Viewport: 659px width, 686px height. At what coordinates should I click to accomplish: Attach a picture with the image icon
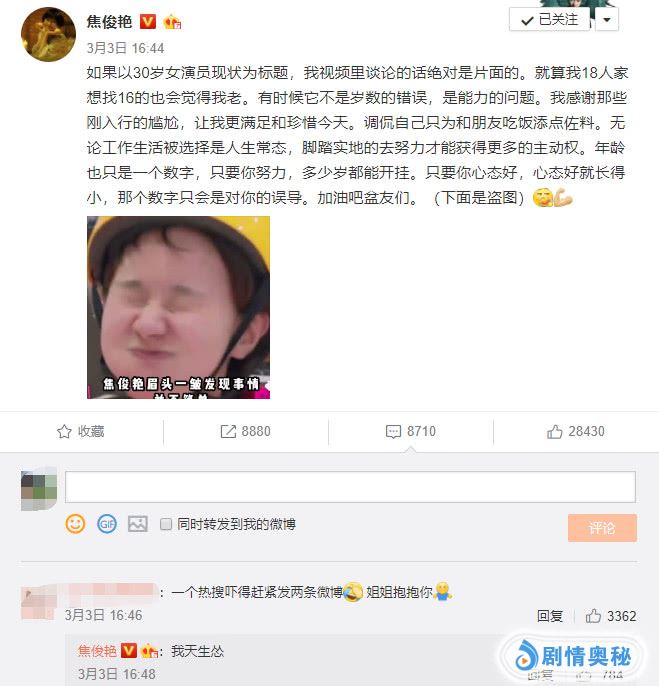point(138,524)
